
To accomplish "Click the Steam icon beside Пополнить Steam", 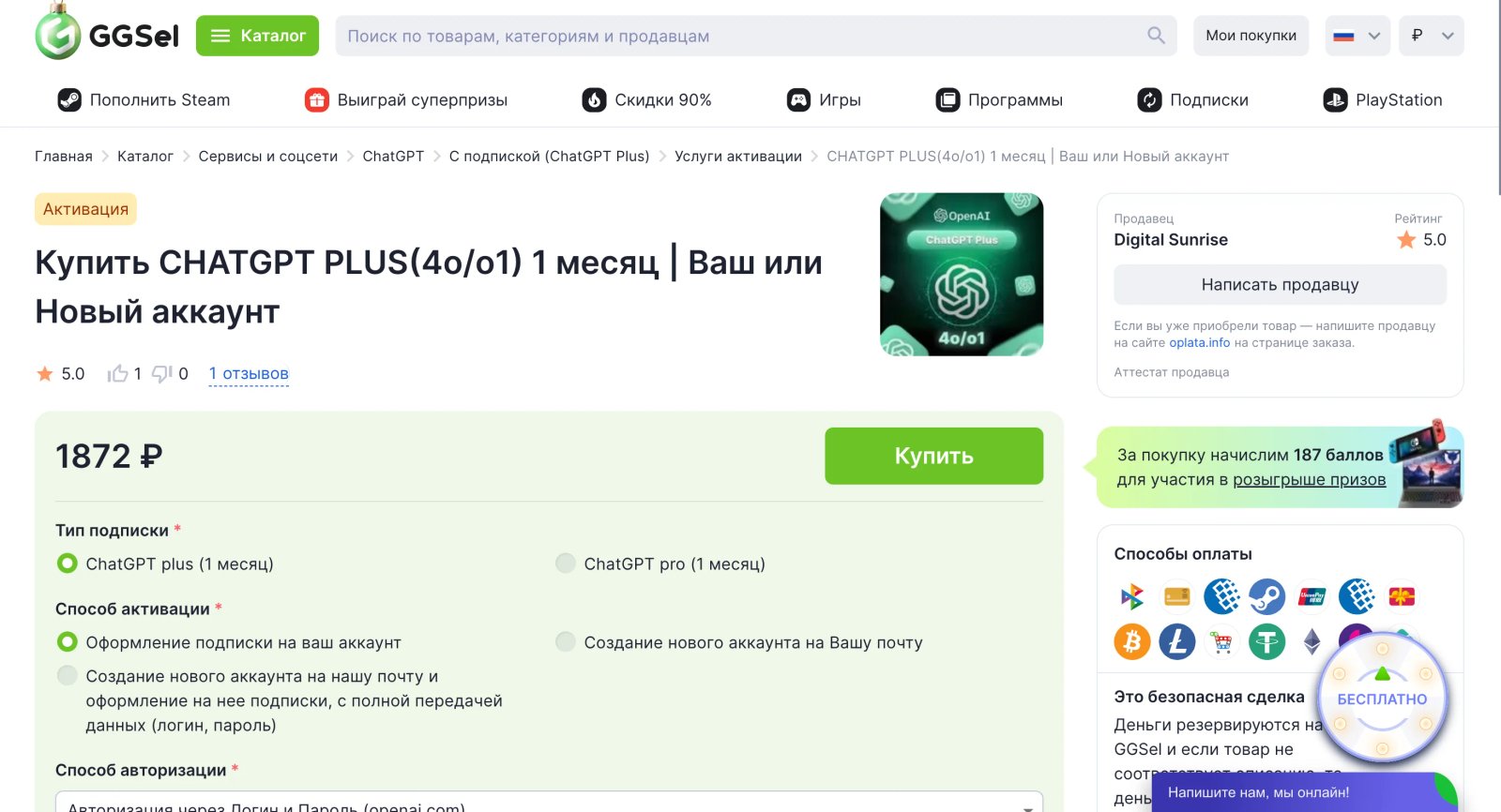I will pyautogui.click(x=69, y=100).
